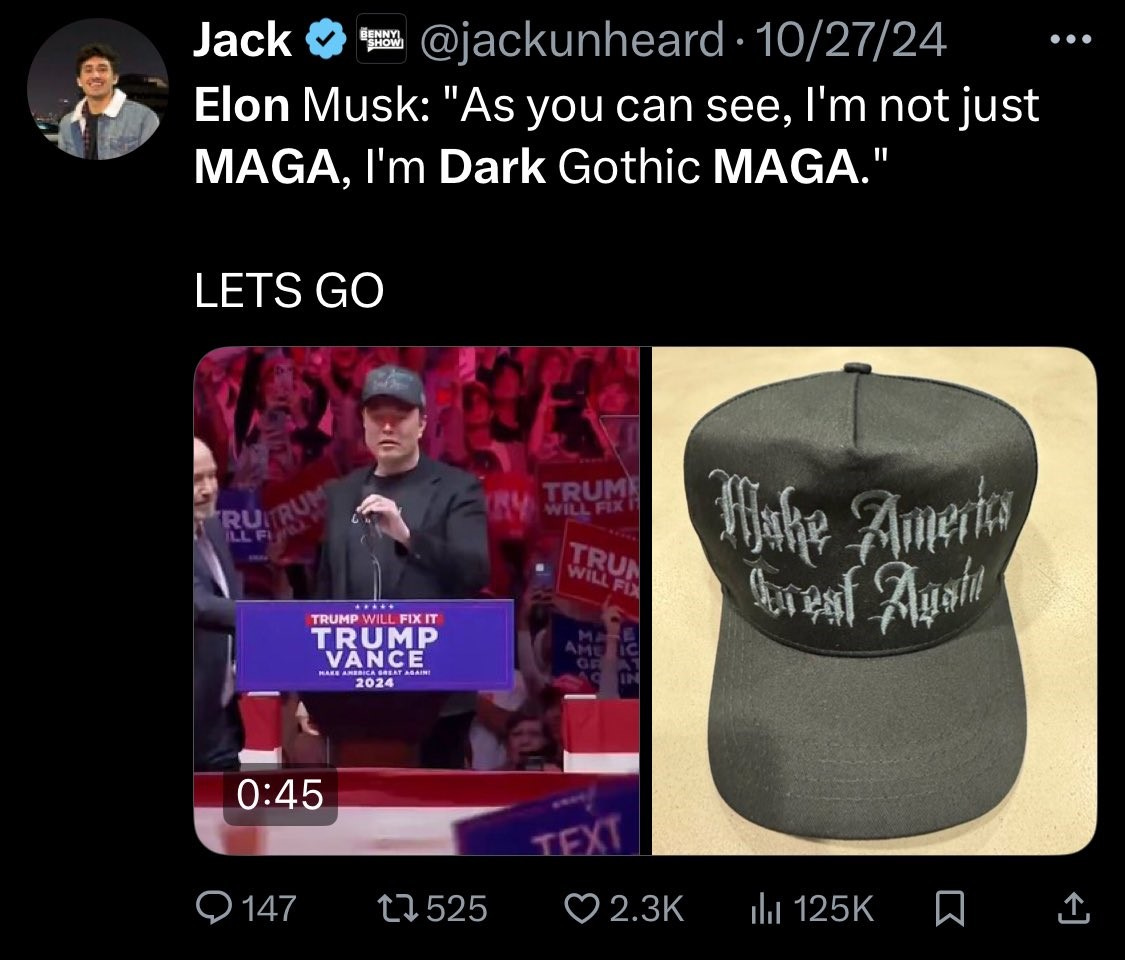Open Jack's profile picture

click(x=98, y=90)
